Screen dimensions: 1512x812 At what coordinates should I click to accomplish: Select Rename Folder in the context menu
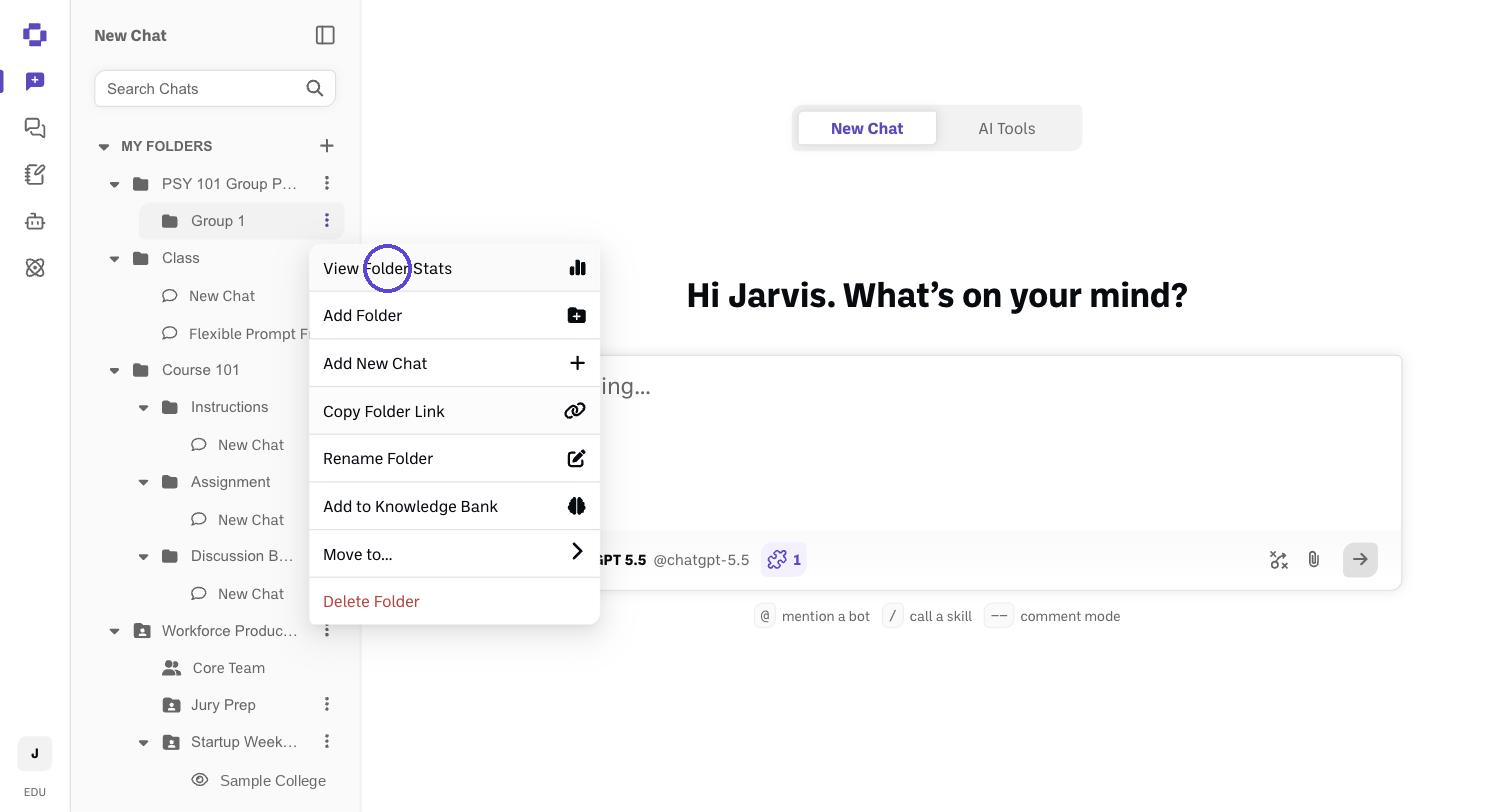click(454, 458)
